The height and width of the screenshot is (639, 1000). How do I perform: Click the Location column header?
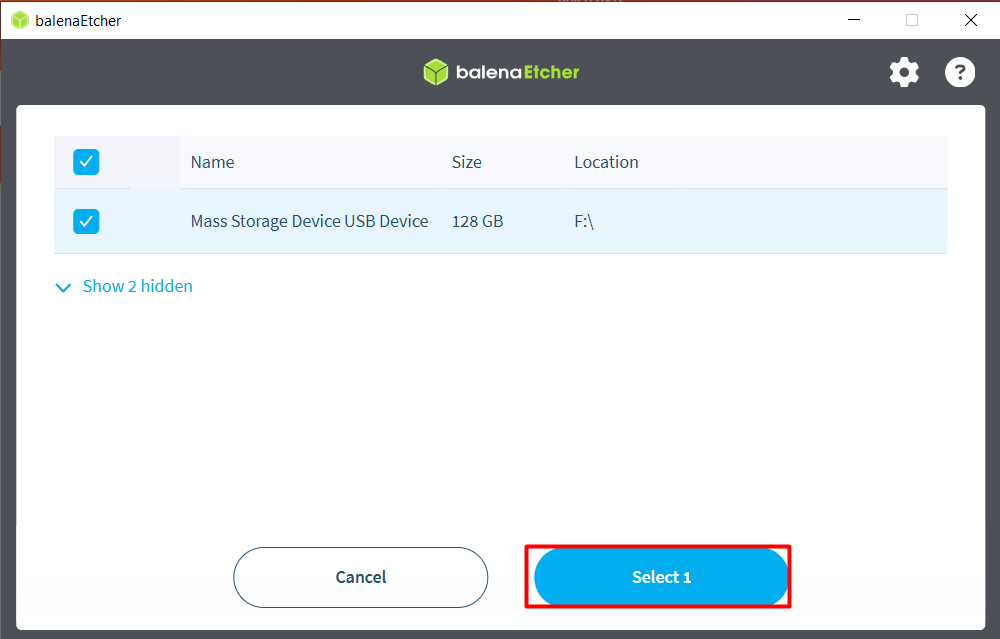pyautogui.click(x=605, y=162)
